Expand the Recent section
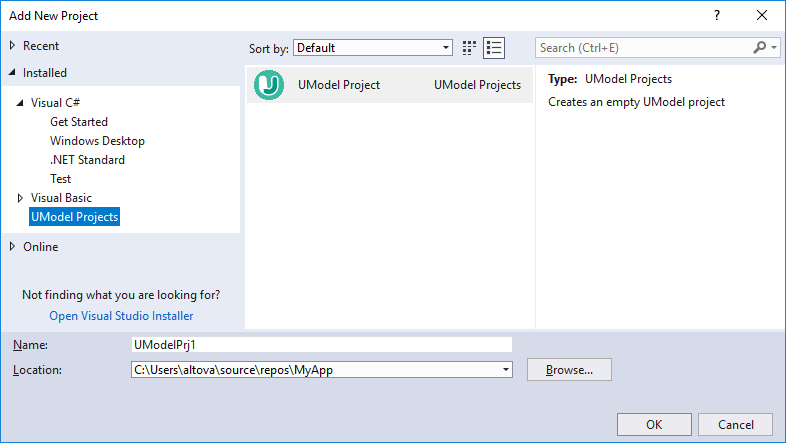The image size is (786, 443). (12, 46)
